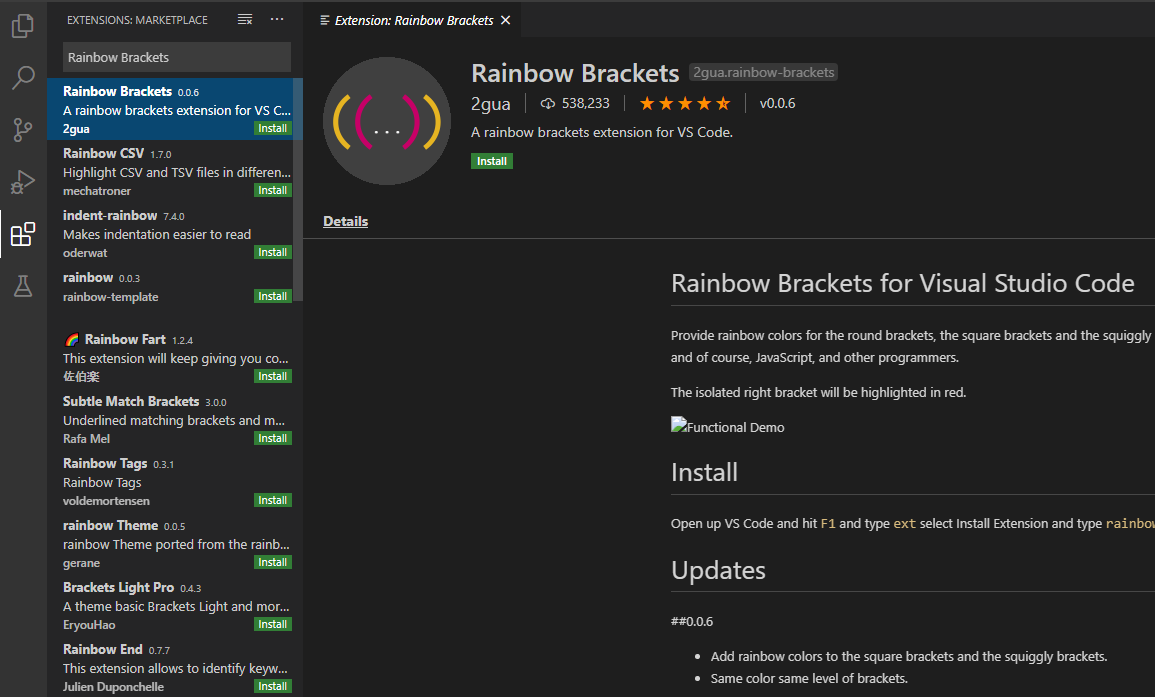Open the Details tab of the extension
Viewport: 1155px width, 697px height.
click(x=345, y=221)
